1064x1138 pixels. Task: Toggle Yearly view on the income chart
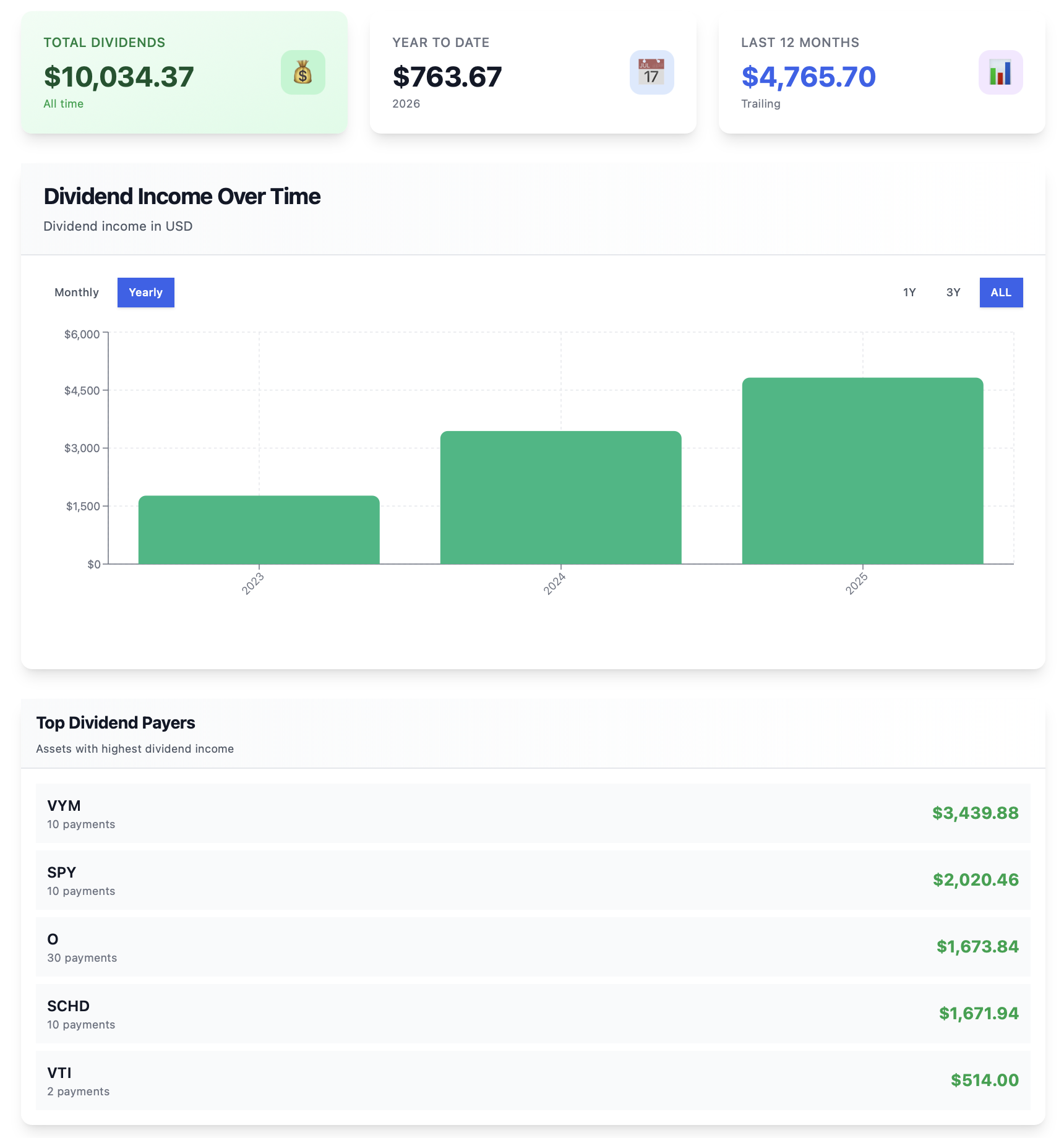tap(145, 292)
